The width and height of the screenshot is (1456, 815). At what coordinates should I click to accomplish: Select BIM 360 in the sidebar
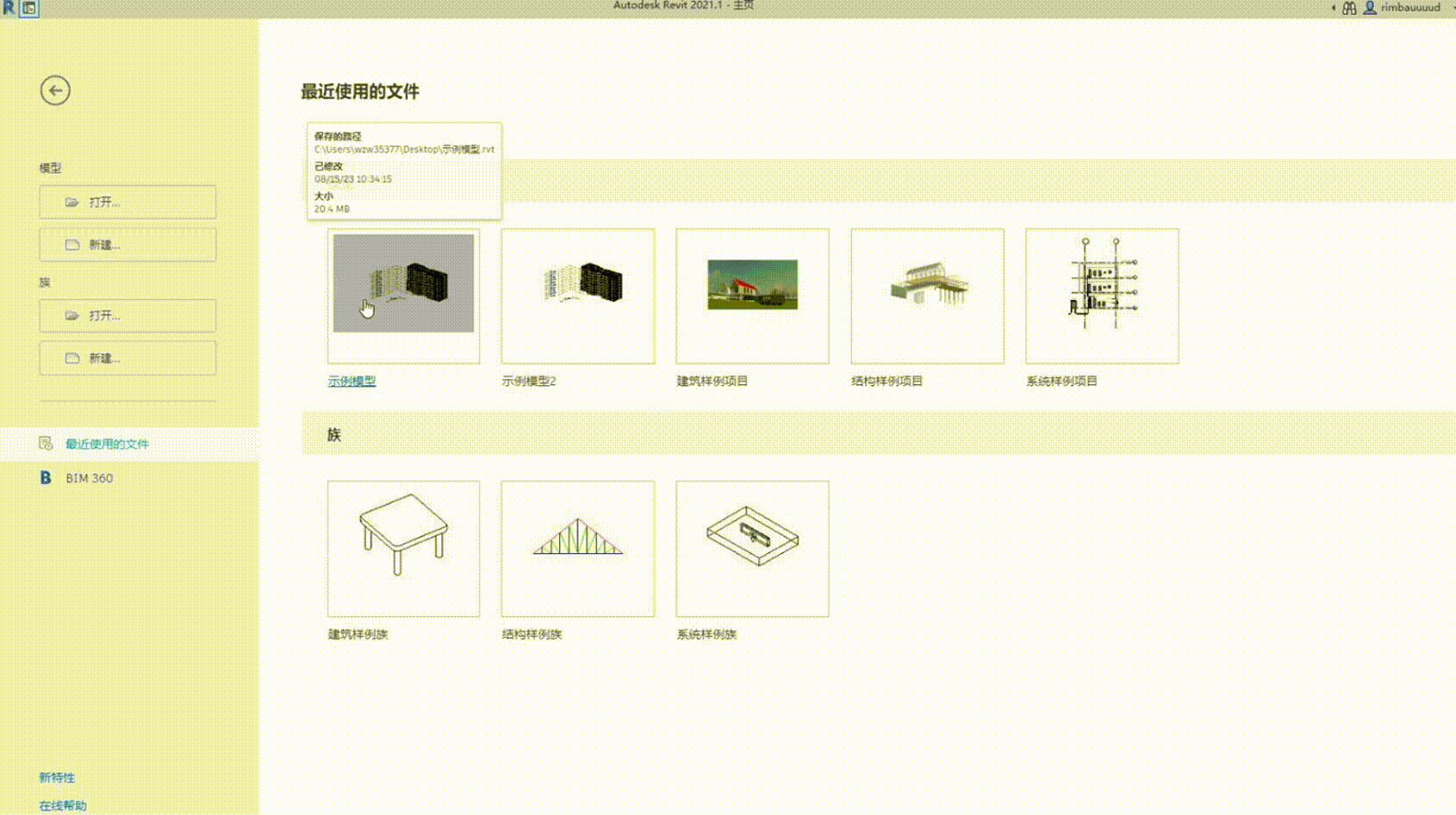[x=90, y=478]
